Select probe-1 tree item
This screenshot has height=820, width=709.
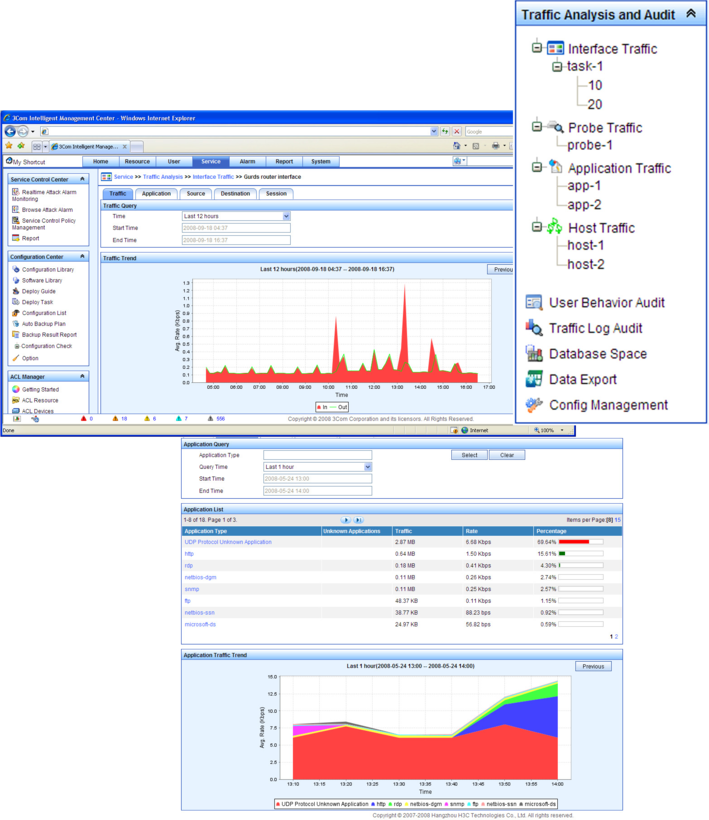click(590, 145)
